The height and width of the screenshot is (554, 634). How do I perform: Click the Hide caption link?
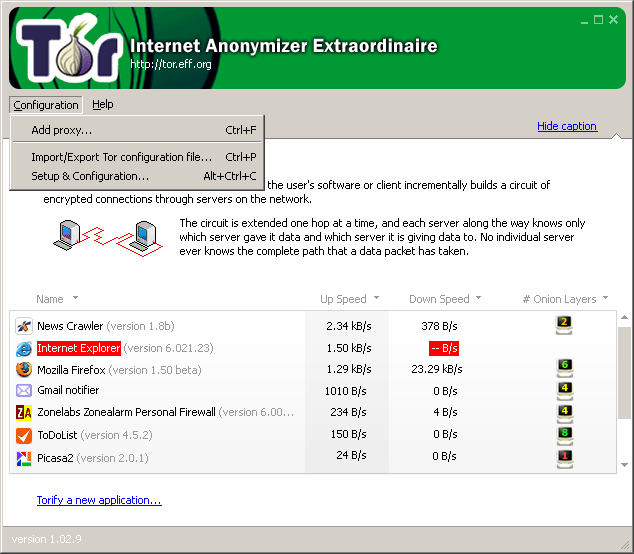click(x=566, y=126)
